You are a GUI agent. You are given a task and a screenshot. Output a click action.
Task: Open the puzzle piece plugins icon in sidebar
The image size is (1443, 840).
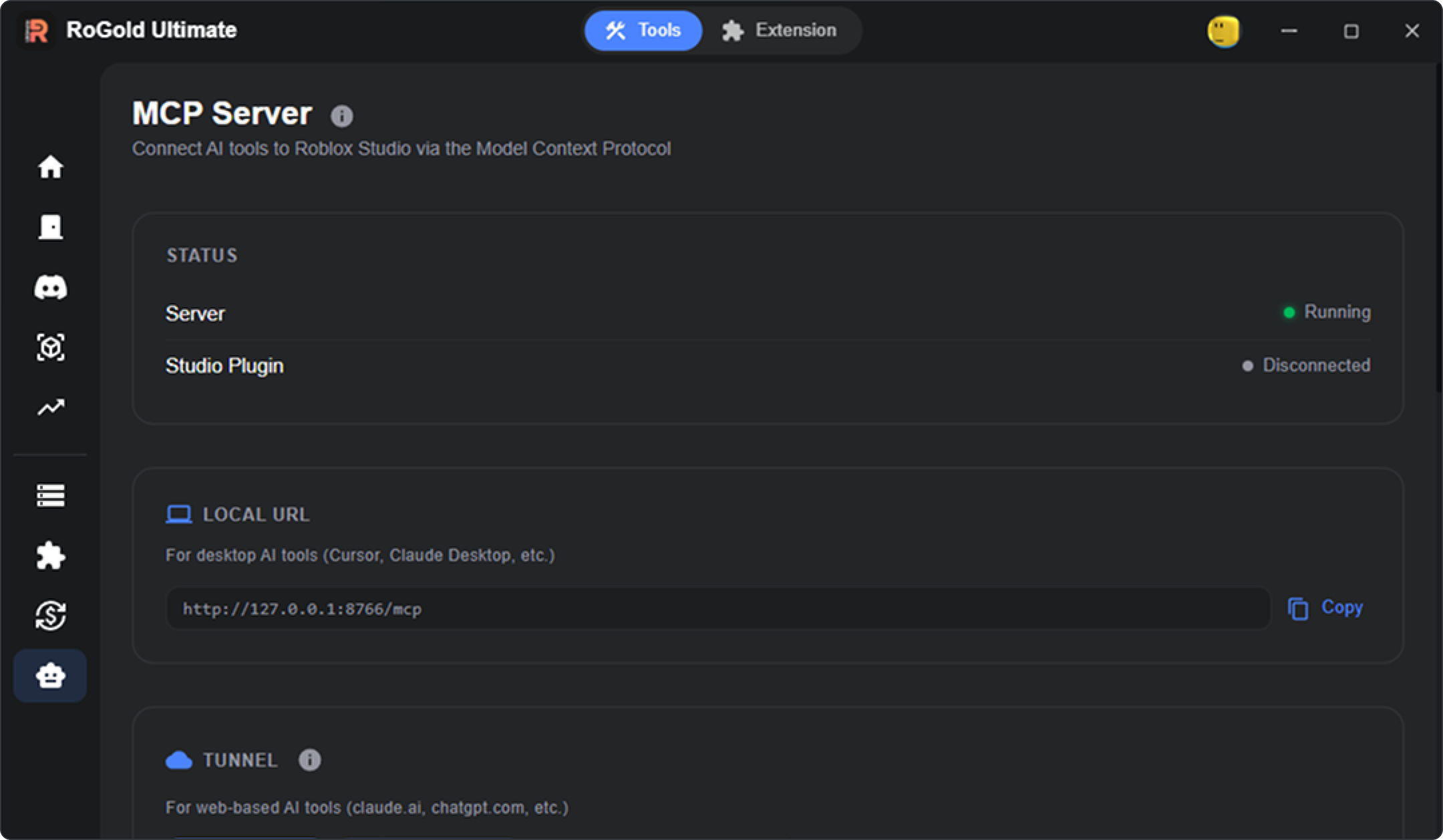[51, 556]
